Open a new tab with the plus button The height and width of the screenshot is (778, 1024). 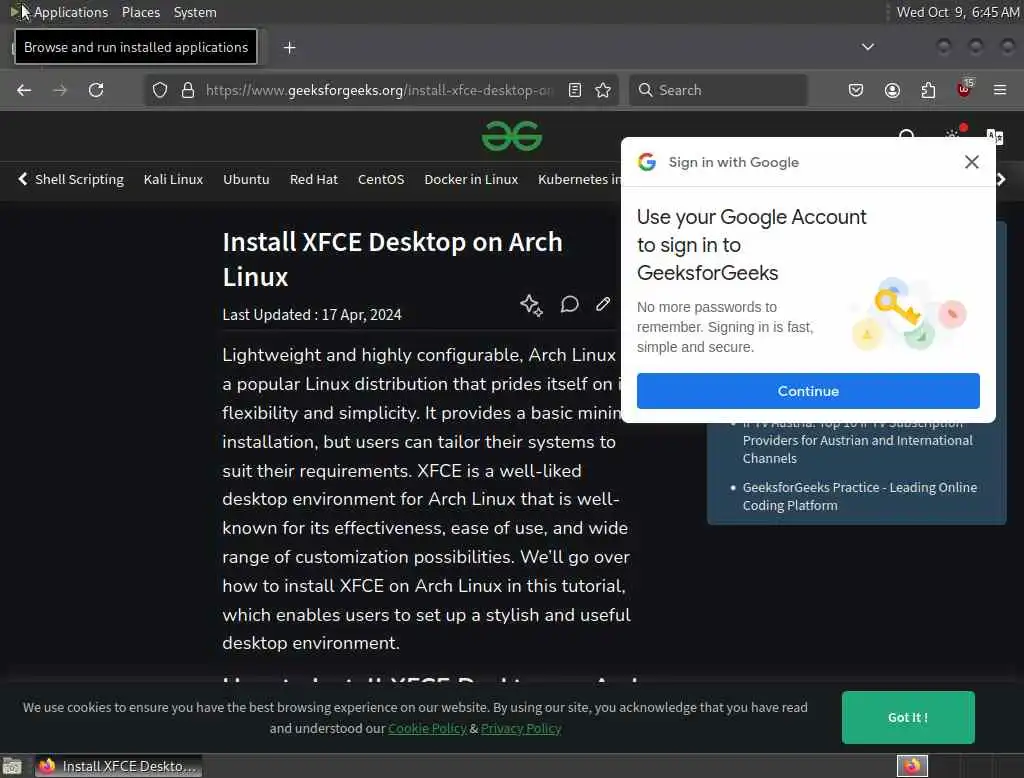[289, 48]
